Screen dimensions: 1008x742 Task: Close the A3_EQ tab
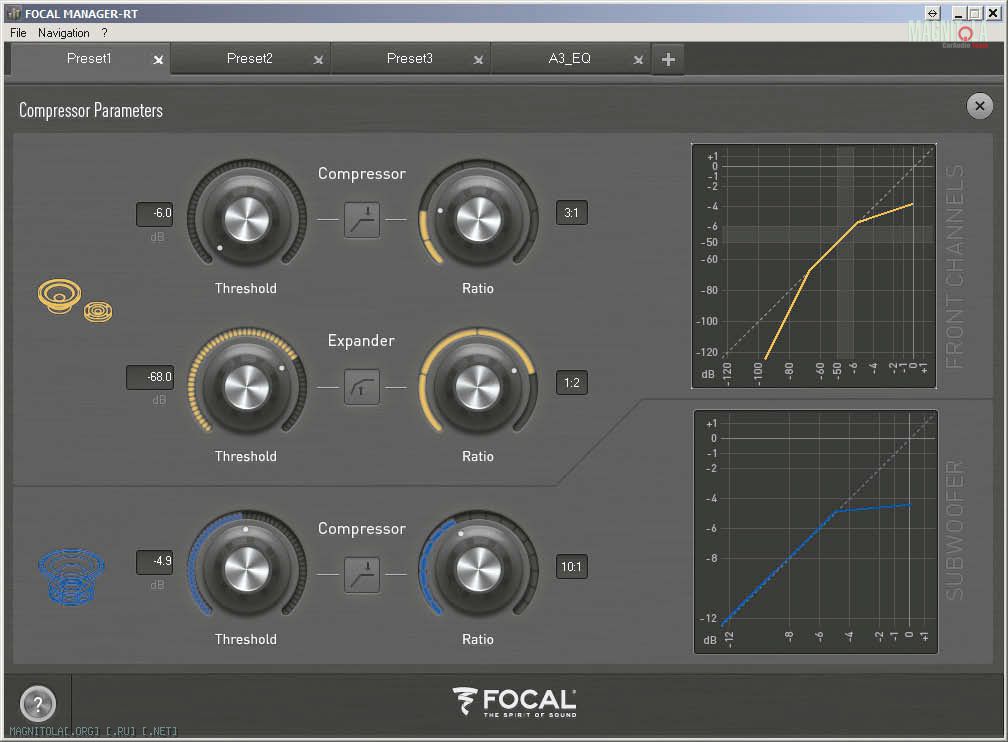click(638, 60)
